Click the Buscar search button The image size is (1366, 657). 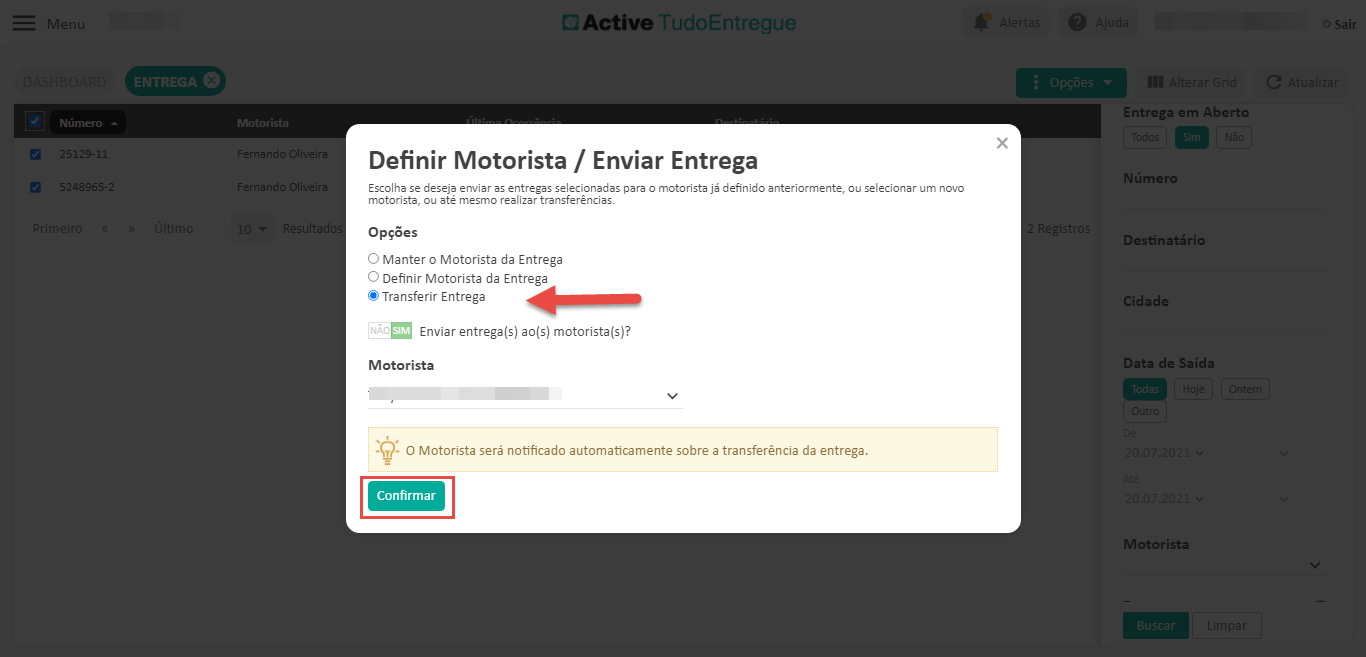(x=1155, y=625)
